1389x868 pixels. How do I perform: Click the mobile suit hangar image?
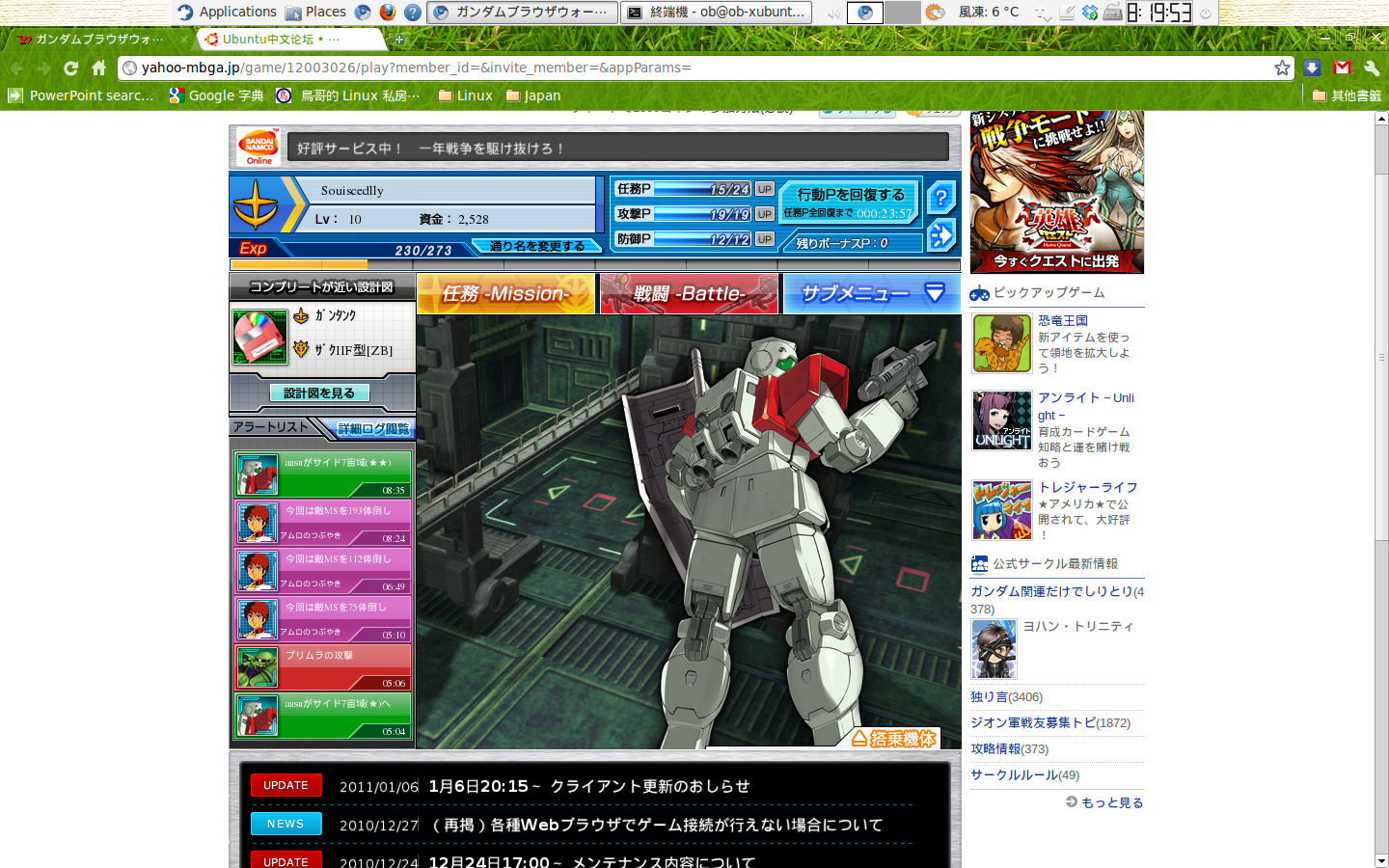coord(689,531)
